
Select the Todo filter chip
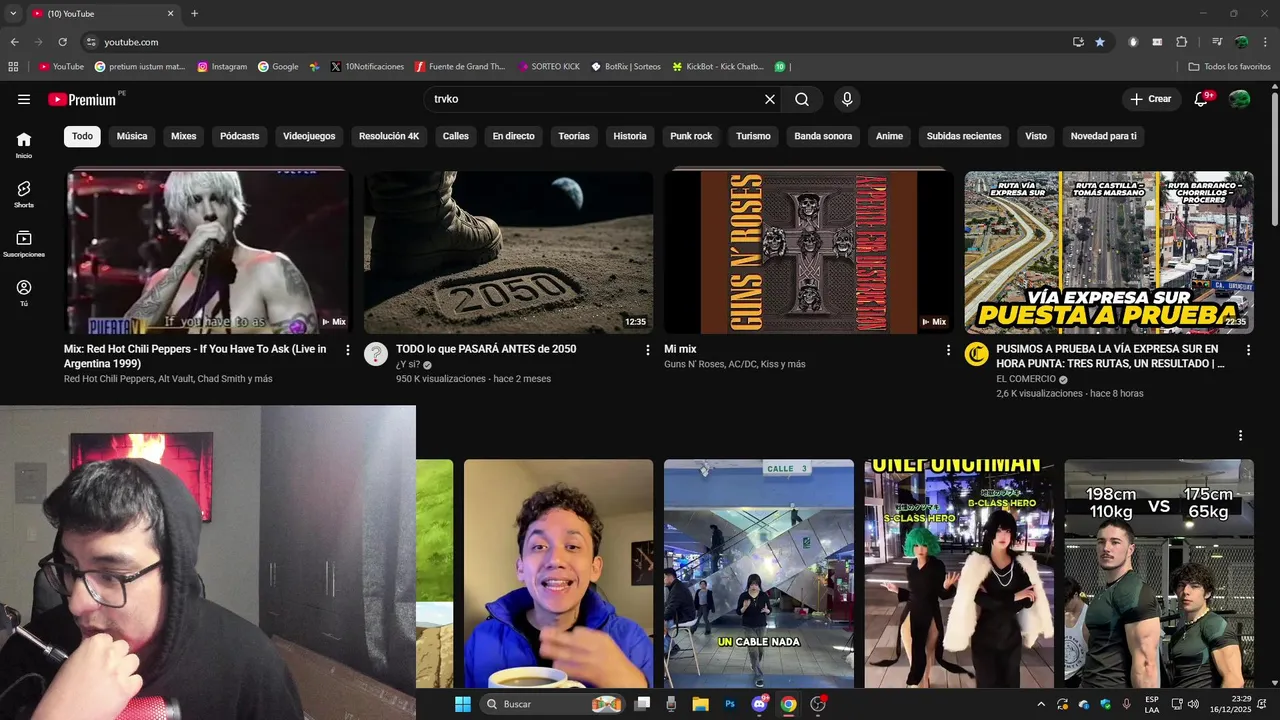click(82, 136)
